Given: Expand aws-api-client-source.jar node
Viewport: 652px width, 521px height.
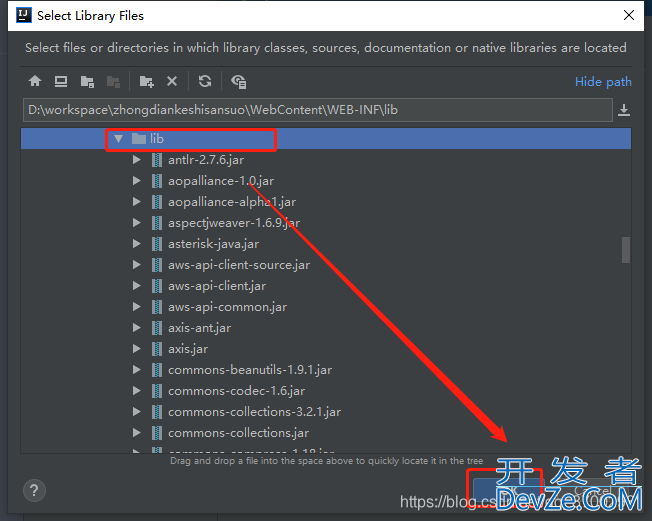Looking at the screenshot, I should click(136, 264).
